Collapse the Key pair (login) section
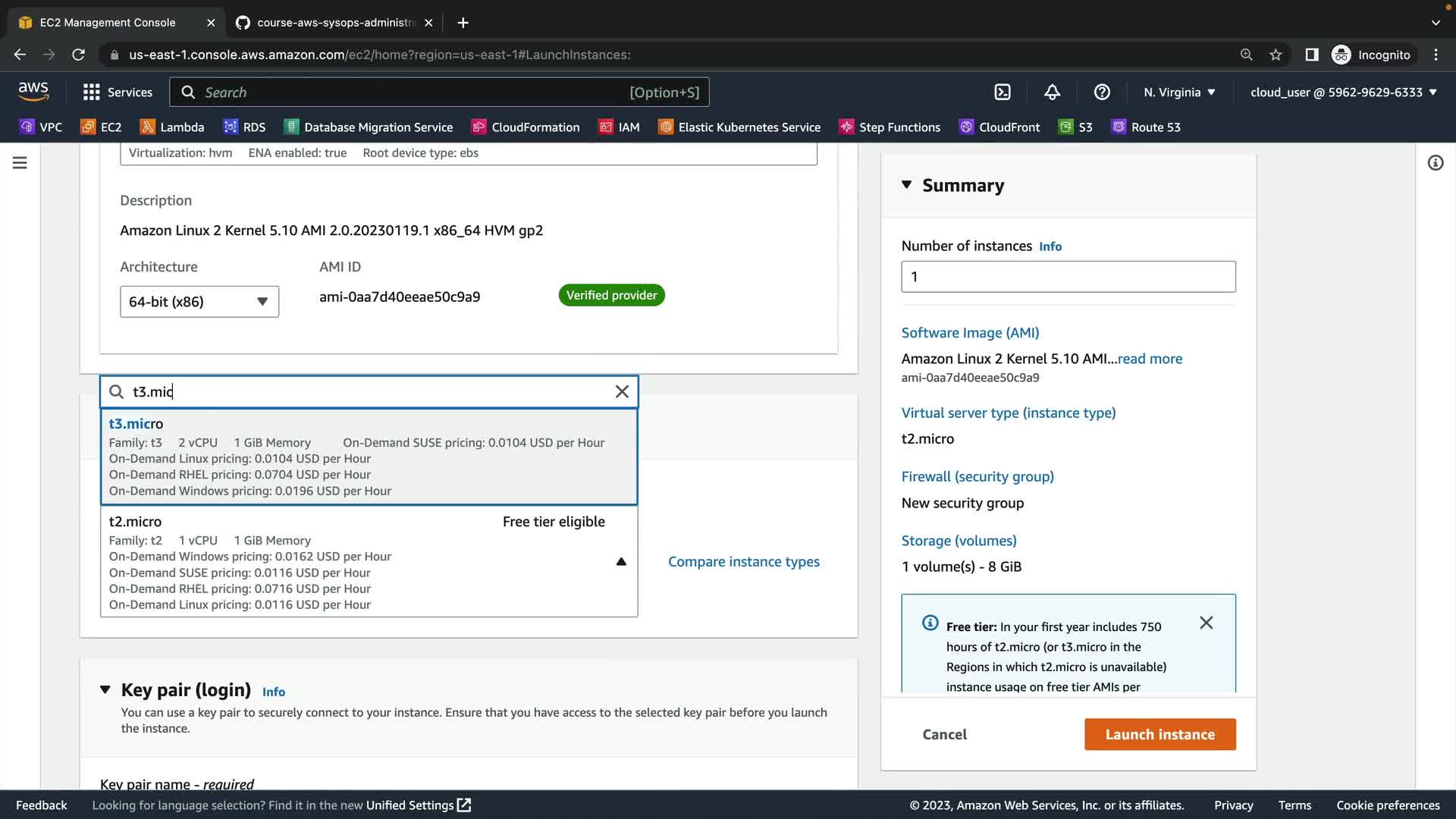Image resolution: width=1456 pixels, height=819 pixels. 105,690
